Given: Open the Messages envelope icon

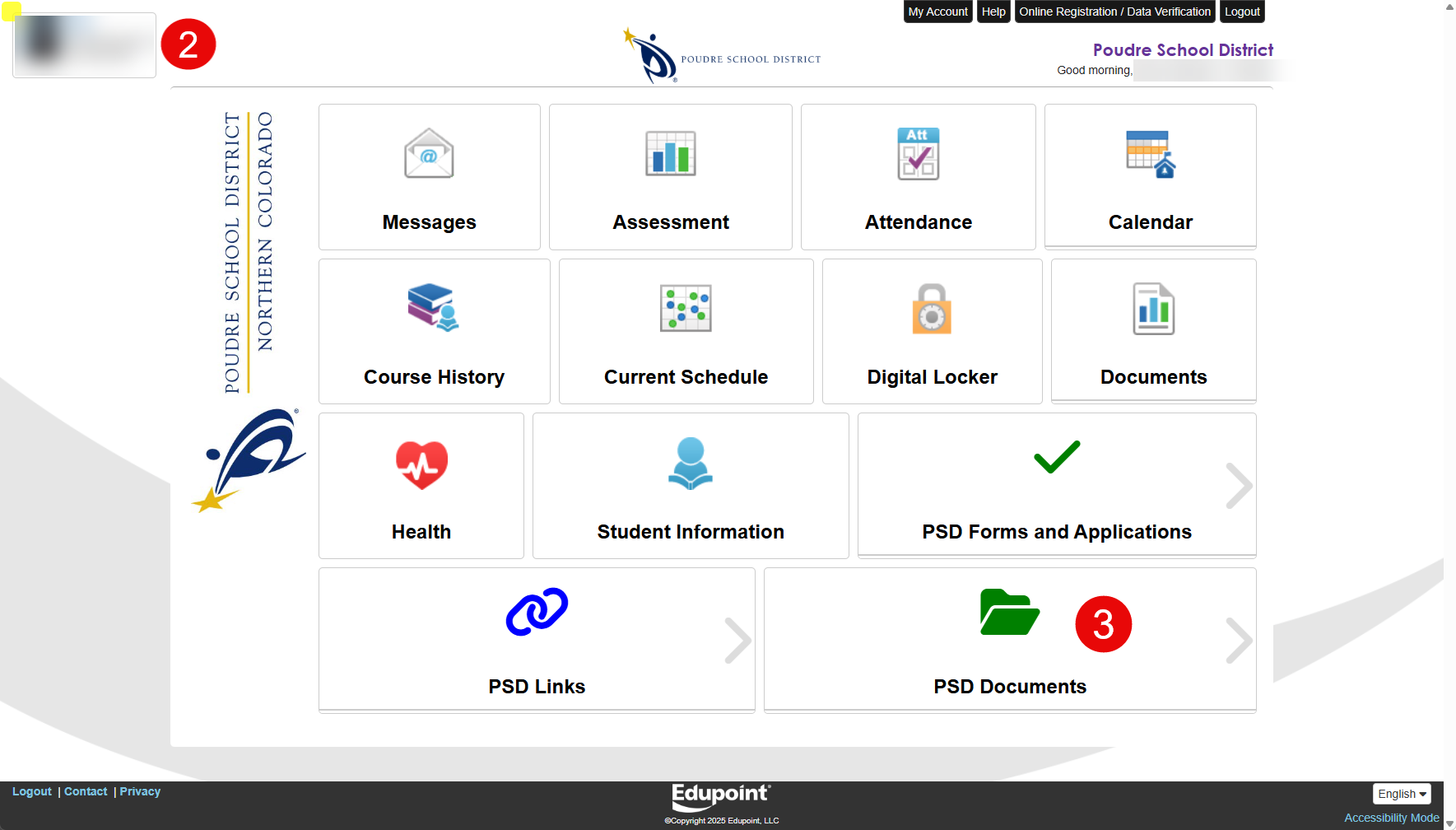Looking at the screenshot, I should (x=429, y=154).
